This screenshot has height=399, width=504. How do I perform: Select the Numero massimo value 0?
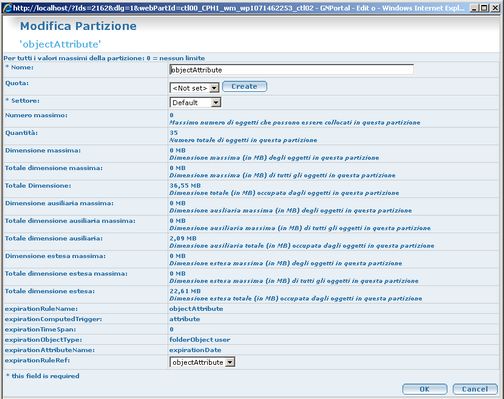pos(171,115)
